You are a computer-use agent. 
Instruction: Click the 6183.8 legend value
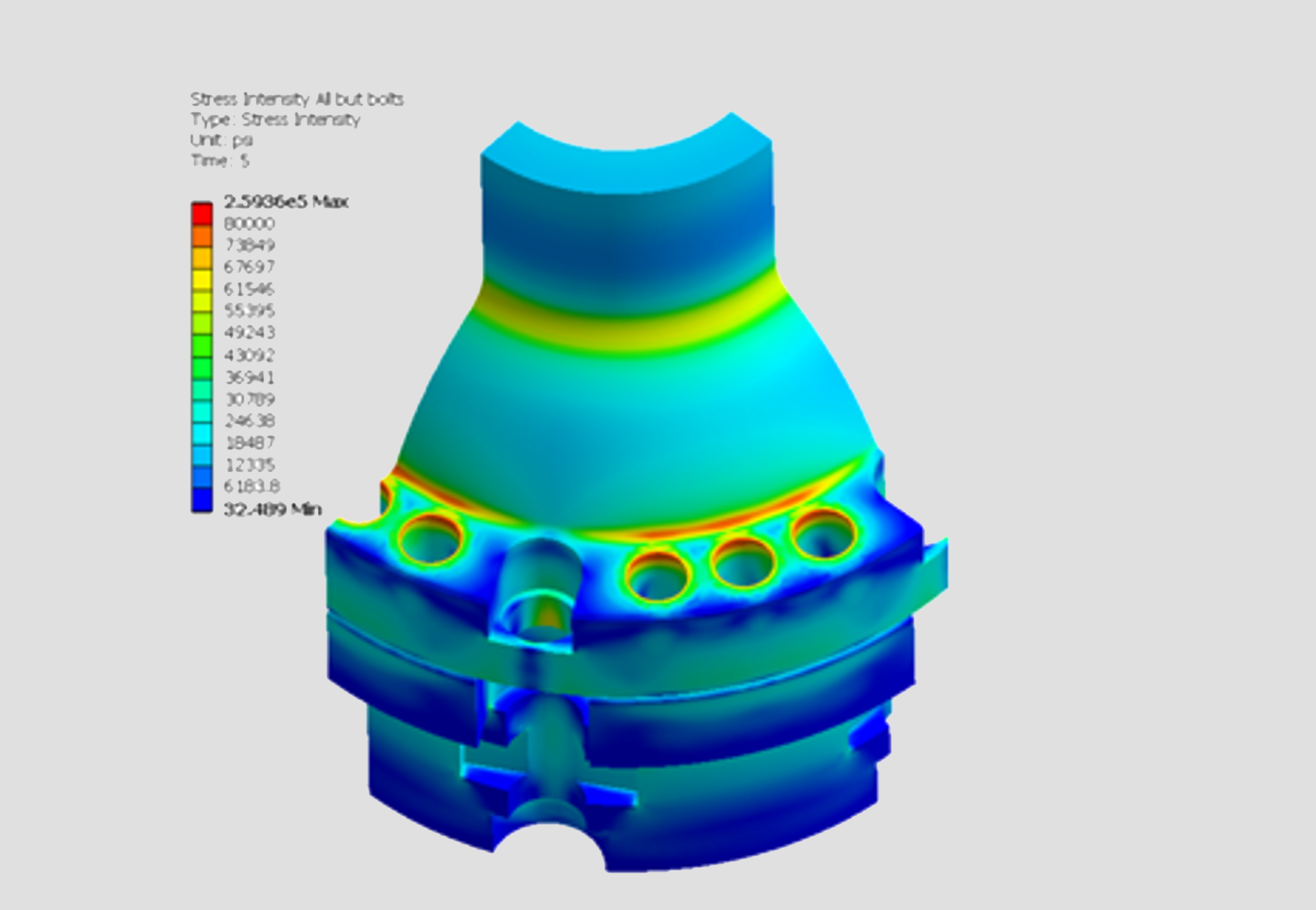pos(252,487)
